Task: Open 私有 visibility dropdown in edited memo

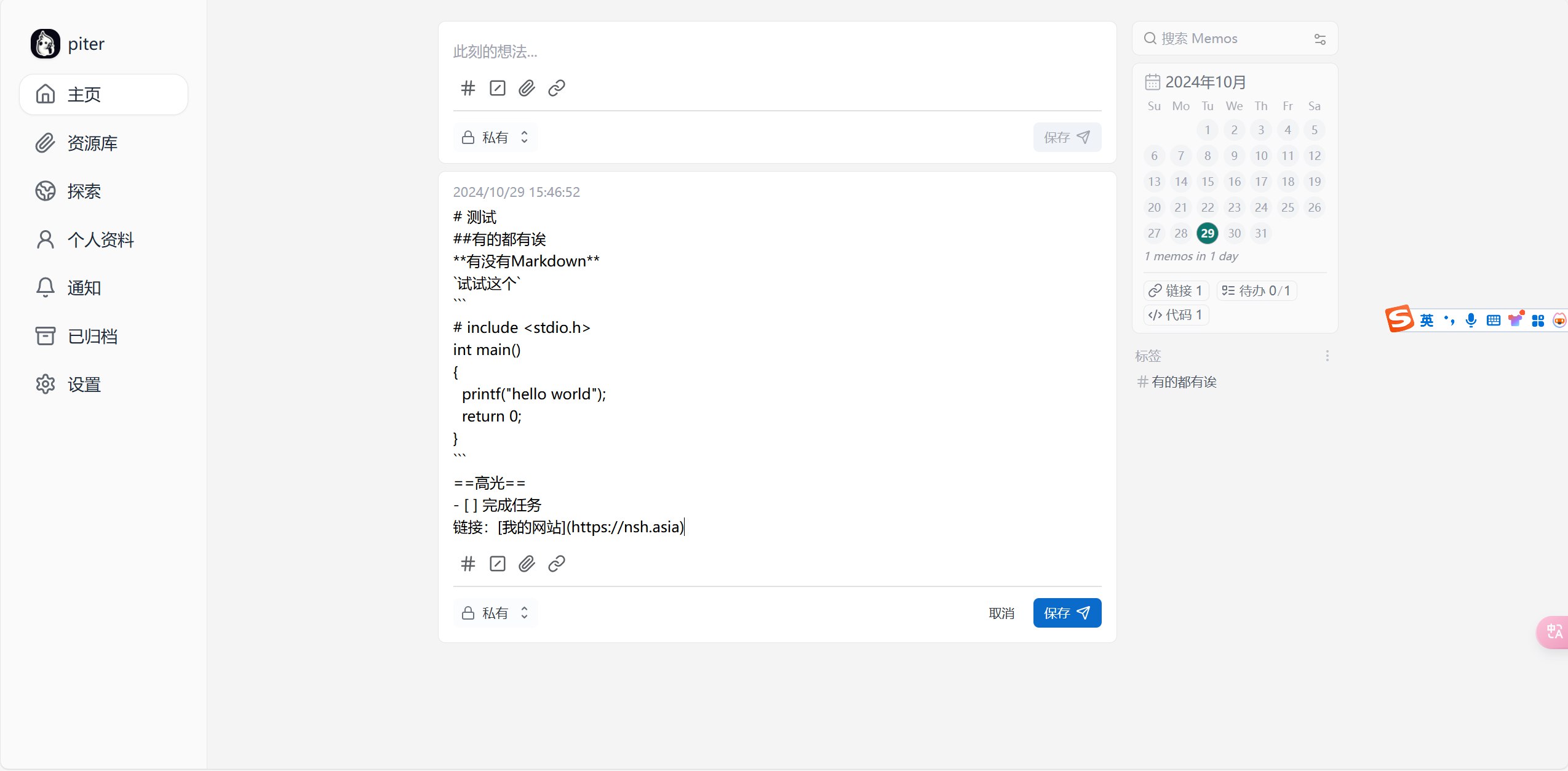Action: point(495,613)
